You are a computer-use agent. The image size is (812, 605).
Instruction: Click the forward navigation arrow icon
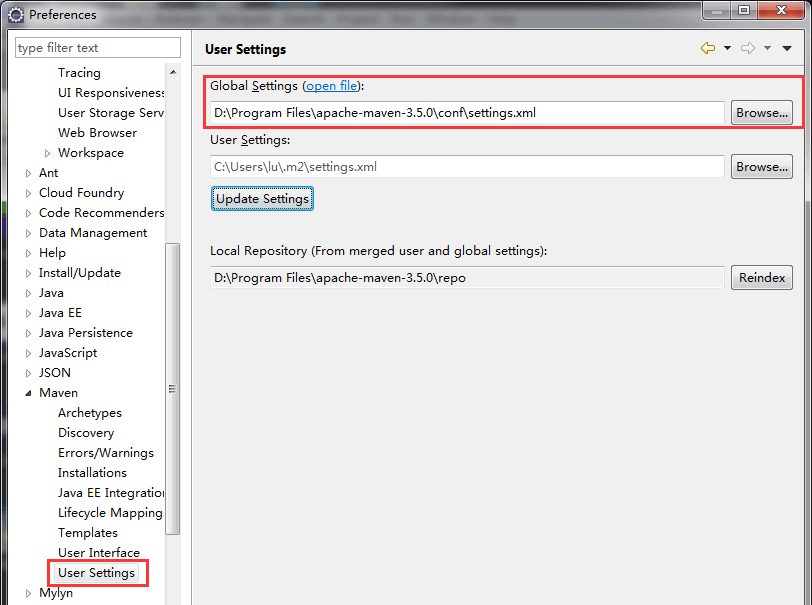747,48
